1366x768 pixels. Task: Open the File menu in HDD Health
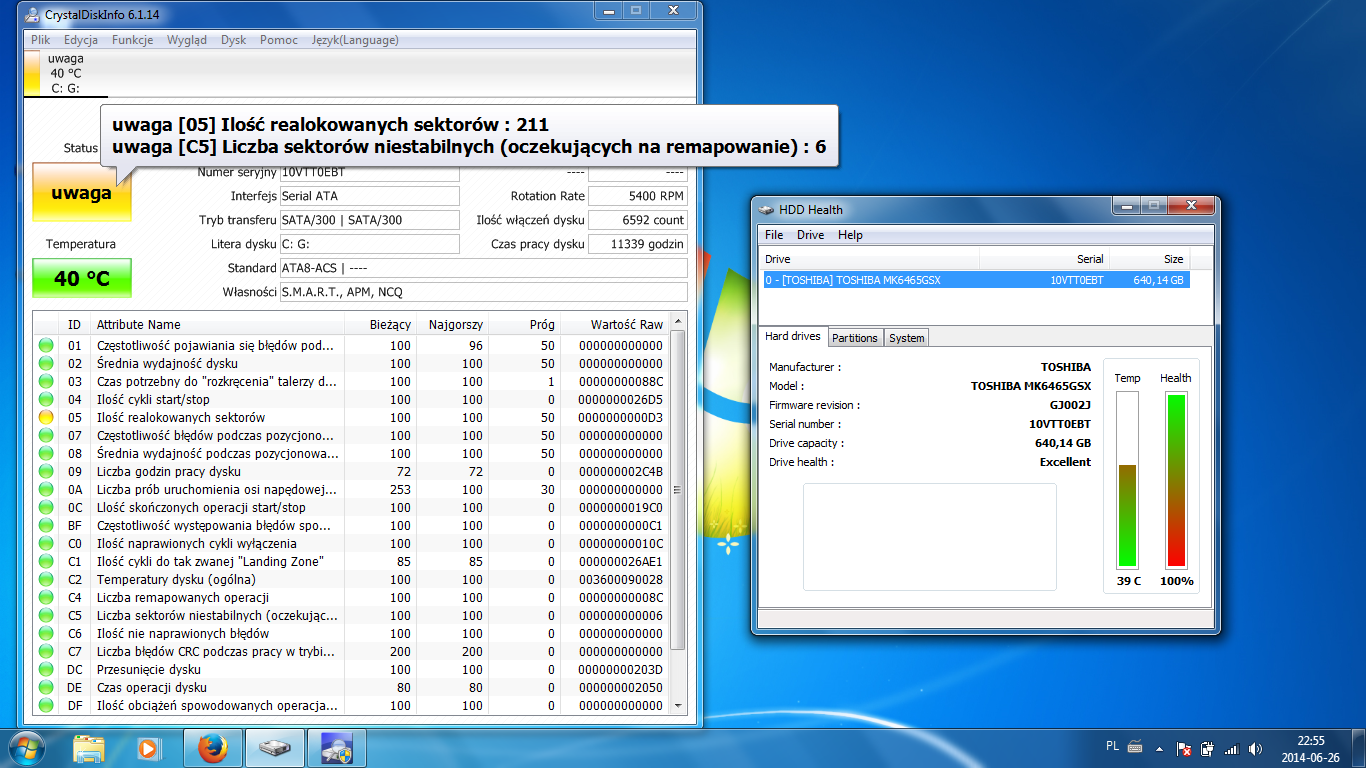pos(774,235)
